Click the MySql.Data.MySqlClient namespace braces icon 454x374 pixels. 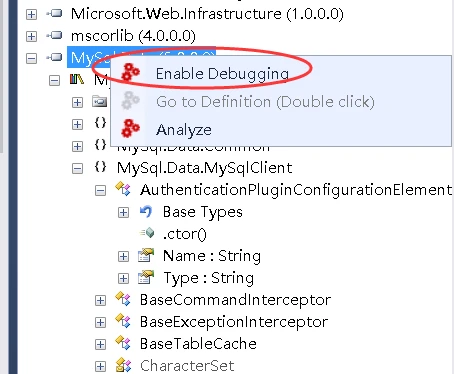(100, 167)
